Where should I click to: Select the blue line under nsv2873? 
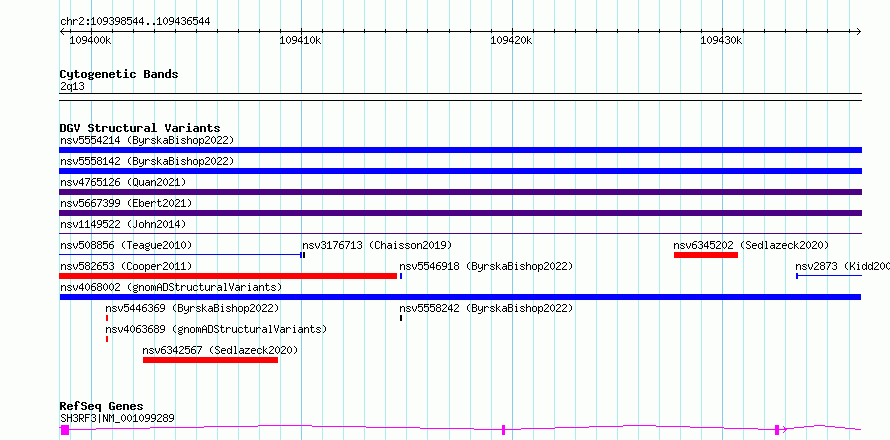tap(829, 276)
